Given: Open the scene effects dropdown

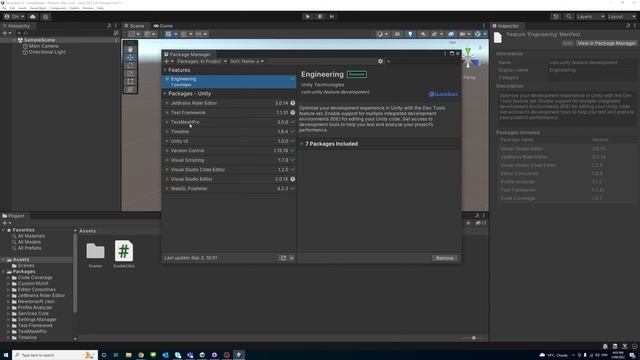Looking at the screenshot, I should point(436,34).
